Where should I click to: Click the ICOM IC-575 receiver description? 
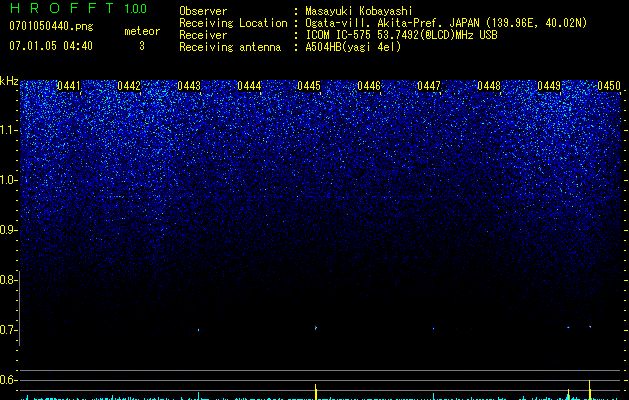(401, 35)
